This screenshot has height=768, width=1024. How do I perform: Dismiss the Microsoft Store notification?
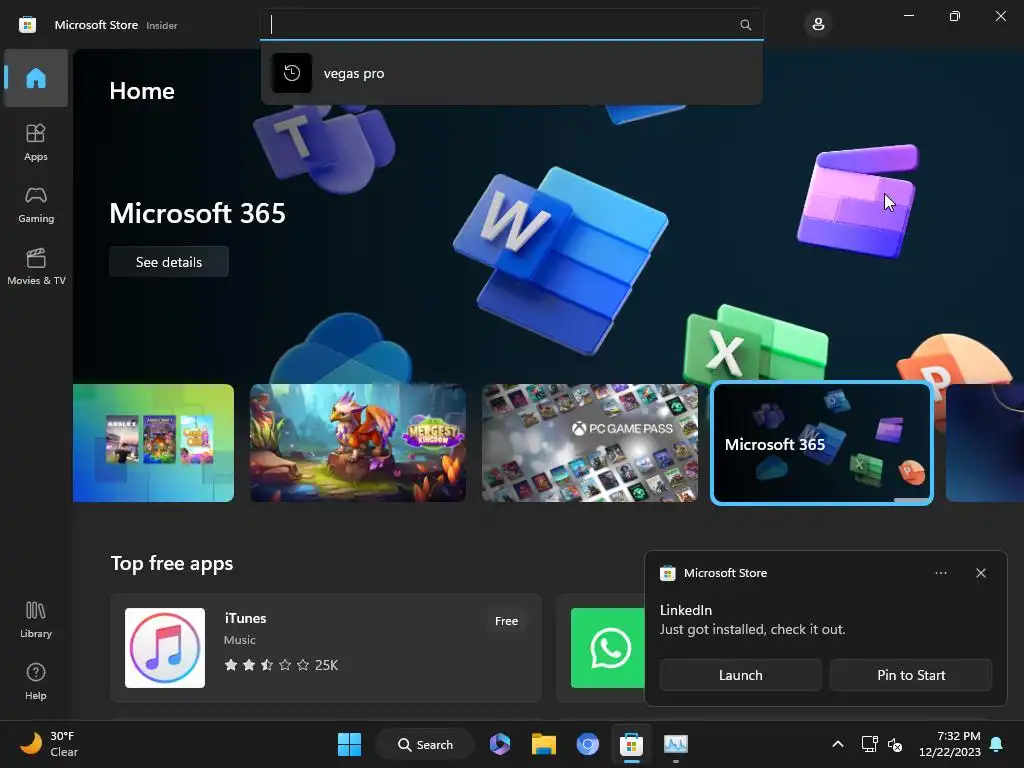pos(981,573)
